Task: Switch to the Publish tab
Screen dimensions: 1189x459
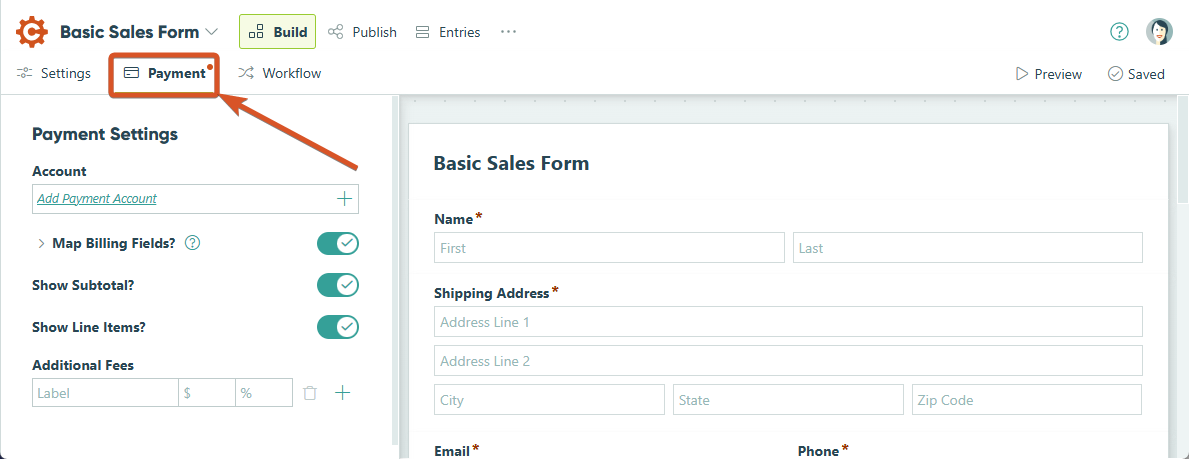Action: click(362, 32)
